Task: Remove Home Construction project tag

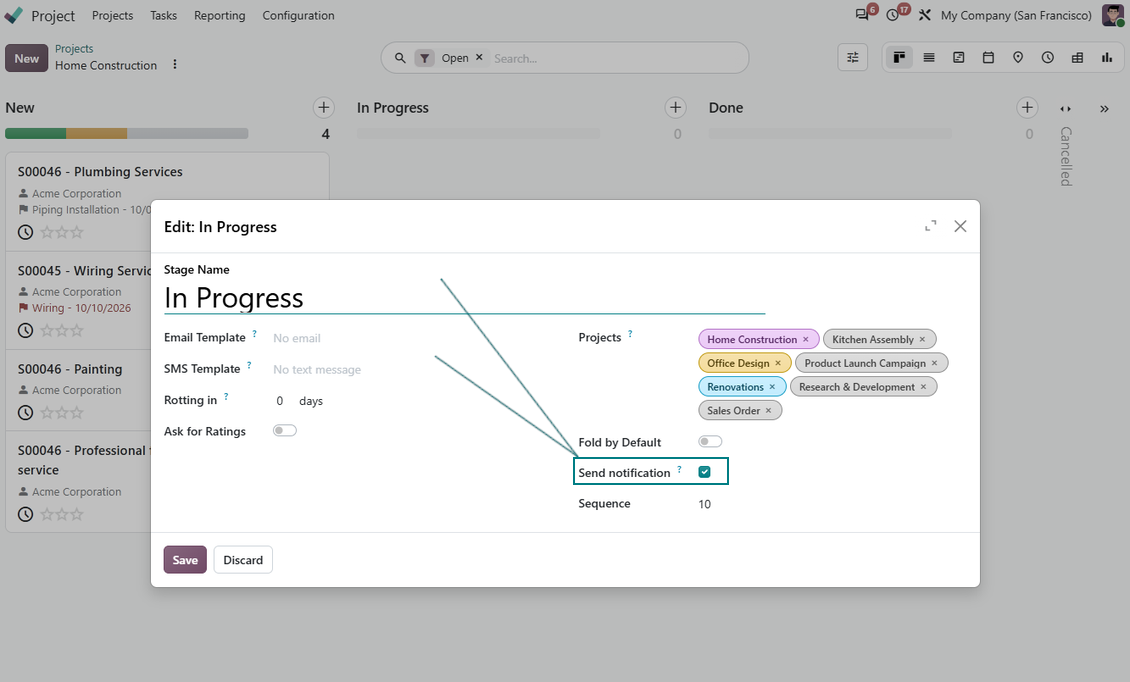Action: 806,340
